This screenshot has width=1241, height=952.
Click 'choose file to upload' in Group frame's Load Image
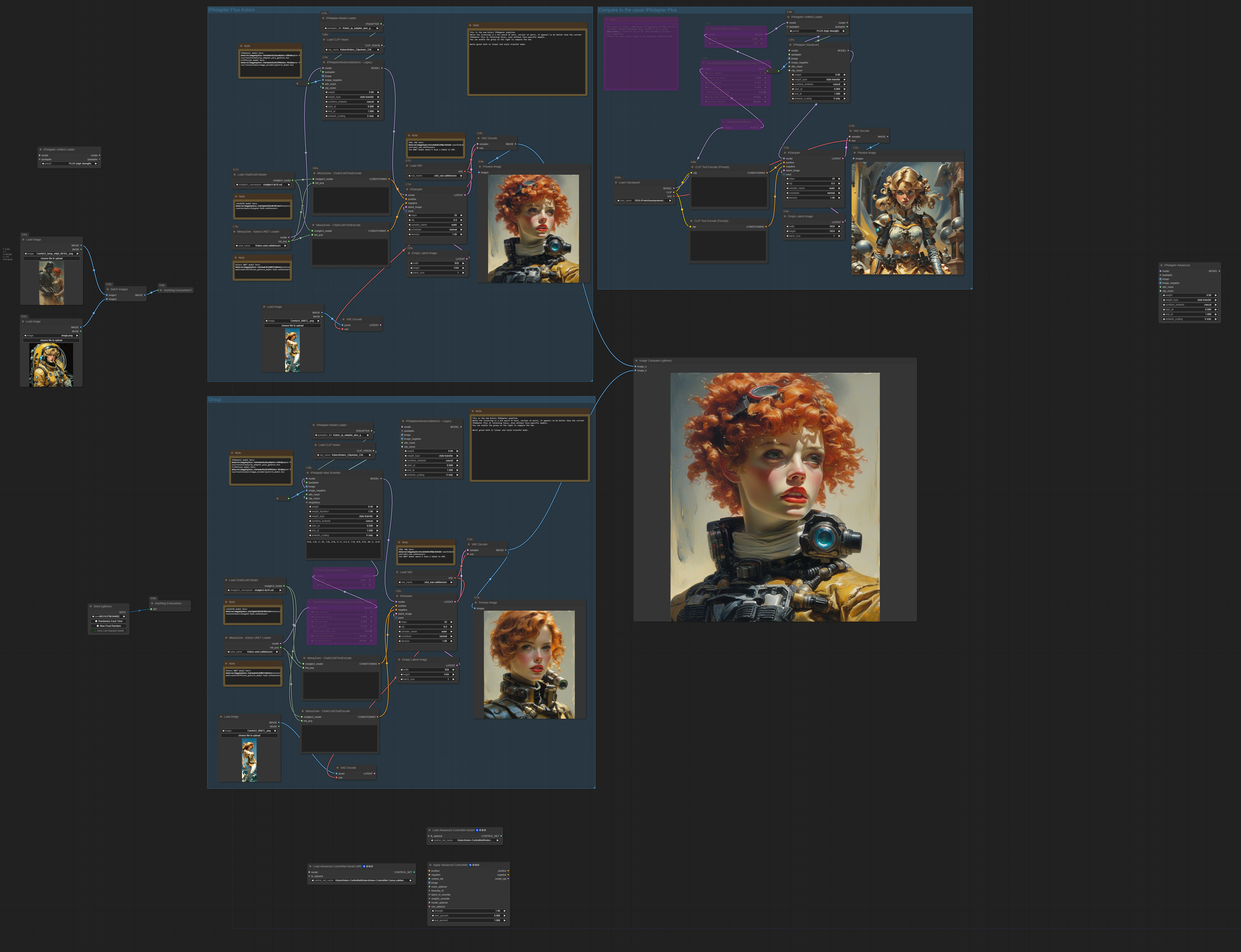click(x=249, y=736)
